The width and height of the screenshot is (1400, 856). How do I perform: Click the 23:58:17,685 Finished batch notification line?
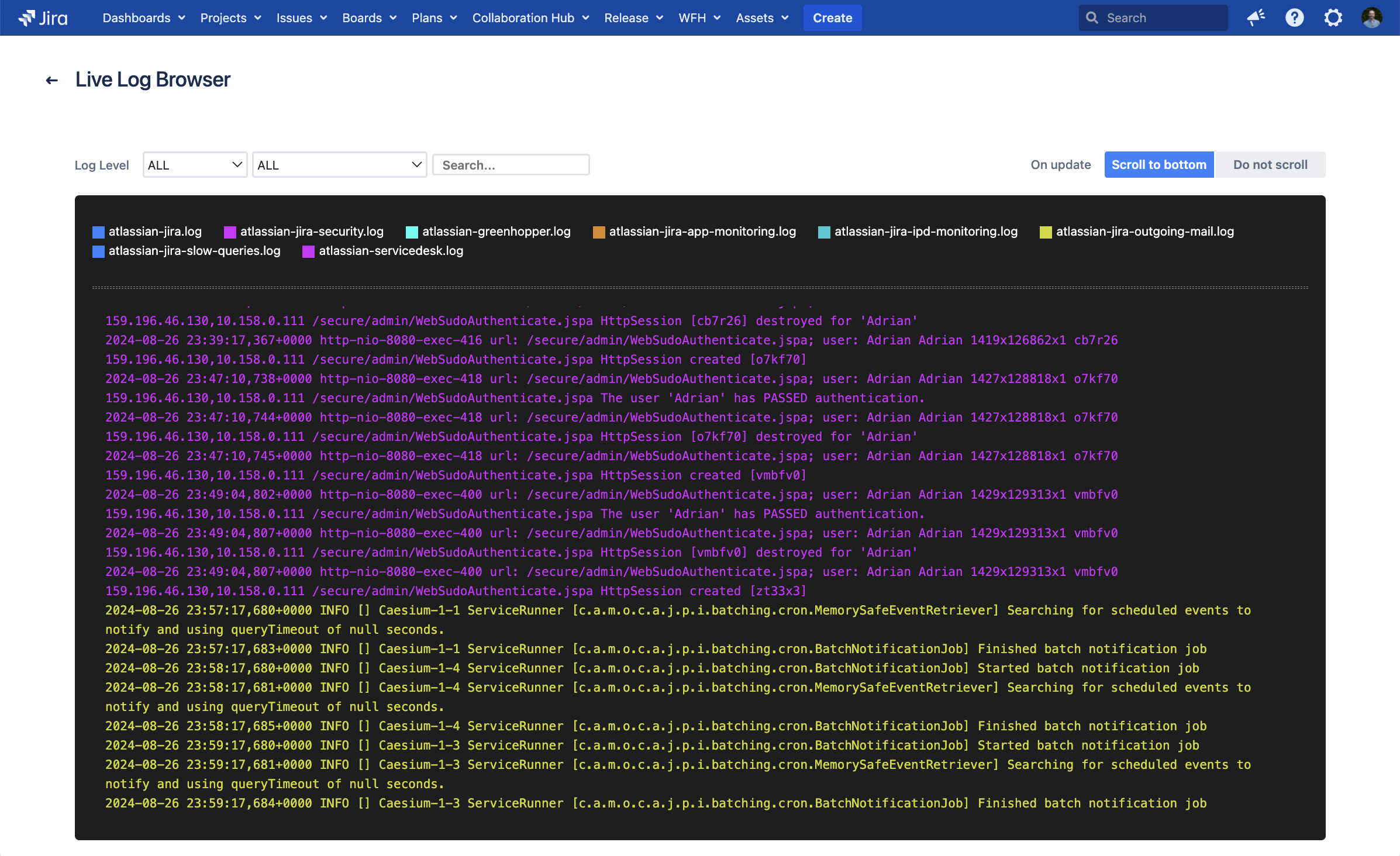coord(656,726)
